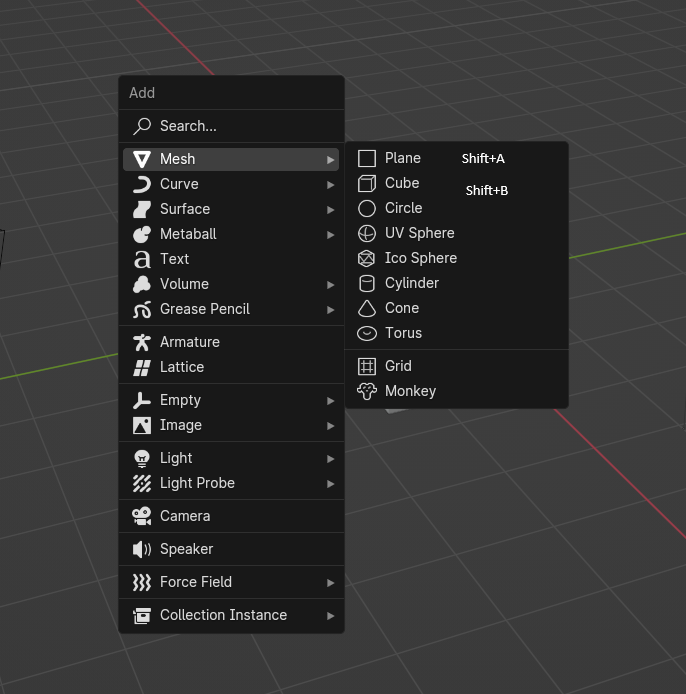This screenshot has height=694, width=686.
Task: Expand the Surface submenu arrow
Action: pyautogui.click(x=330, y=210)
